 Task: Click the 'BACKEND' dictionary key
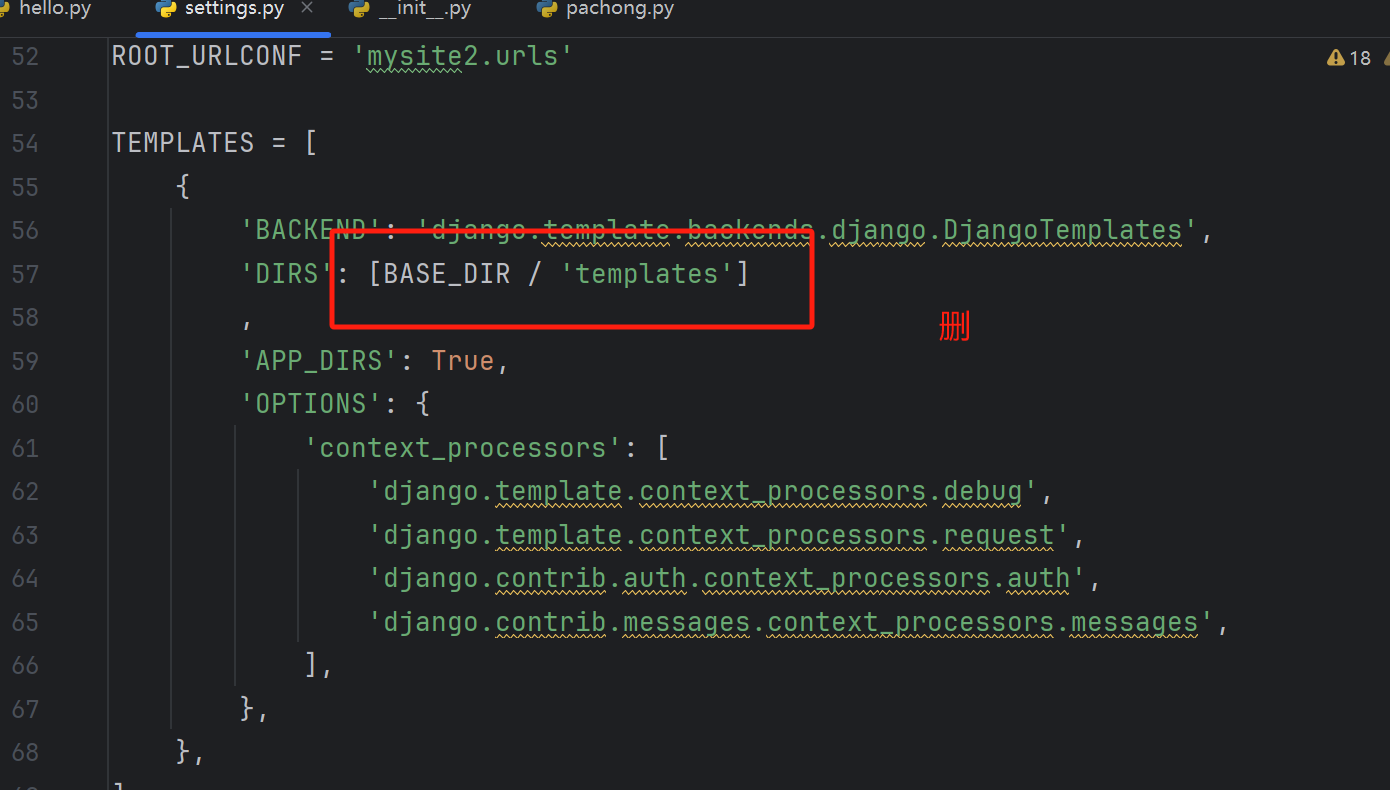click(x=311, y=230)
